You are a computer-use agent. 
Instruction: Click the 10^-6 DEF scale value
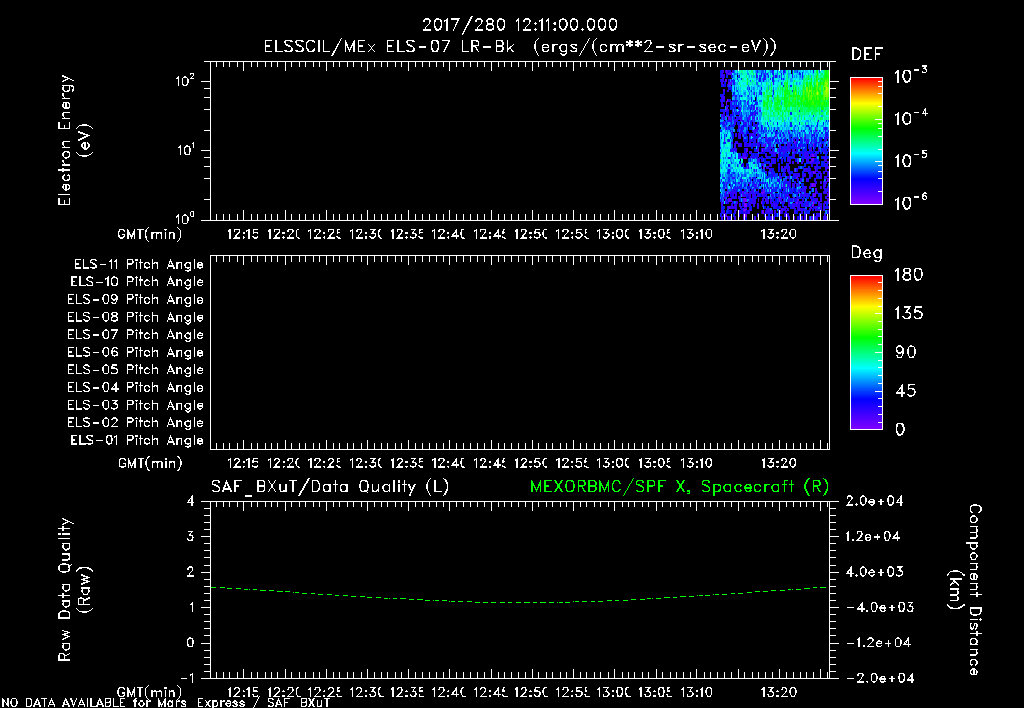[910, 202]
